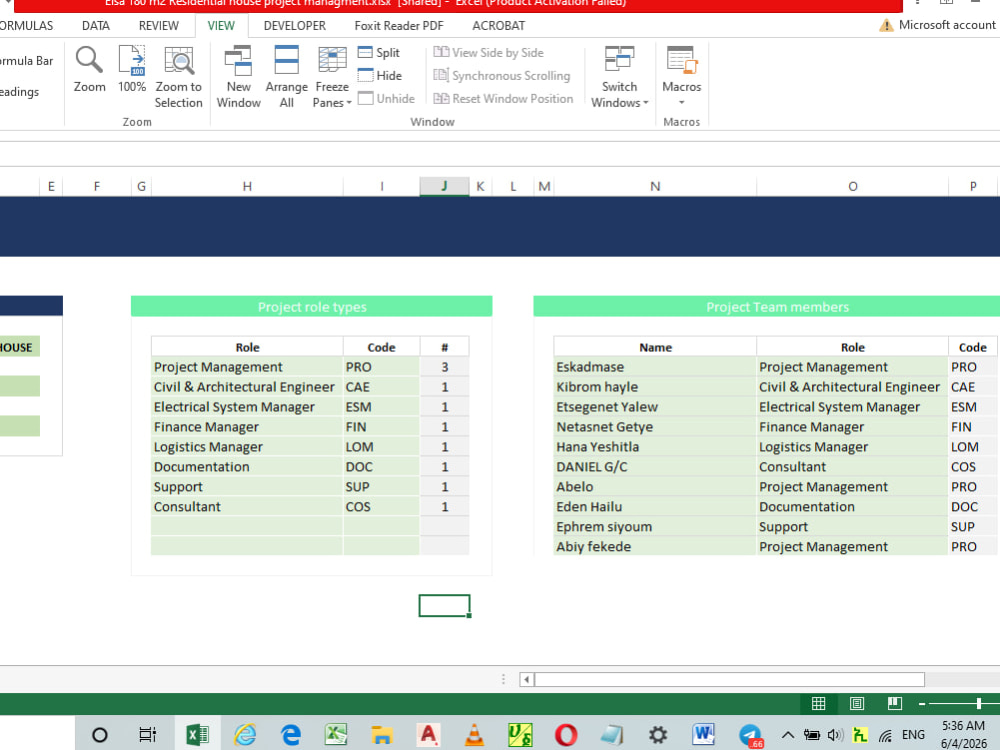
Task: Open Internet Explorer from taskbar
Action: click(244, 735)
